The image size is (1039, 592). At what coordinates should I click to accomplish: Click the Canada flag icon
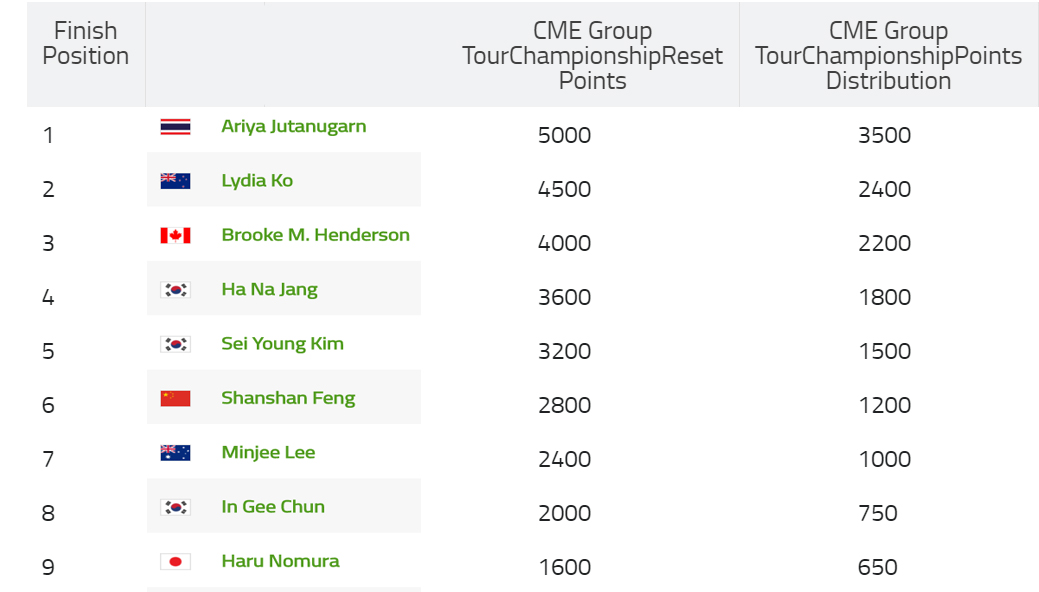tap(176, 235)
